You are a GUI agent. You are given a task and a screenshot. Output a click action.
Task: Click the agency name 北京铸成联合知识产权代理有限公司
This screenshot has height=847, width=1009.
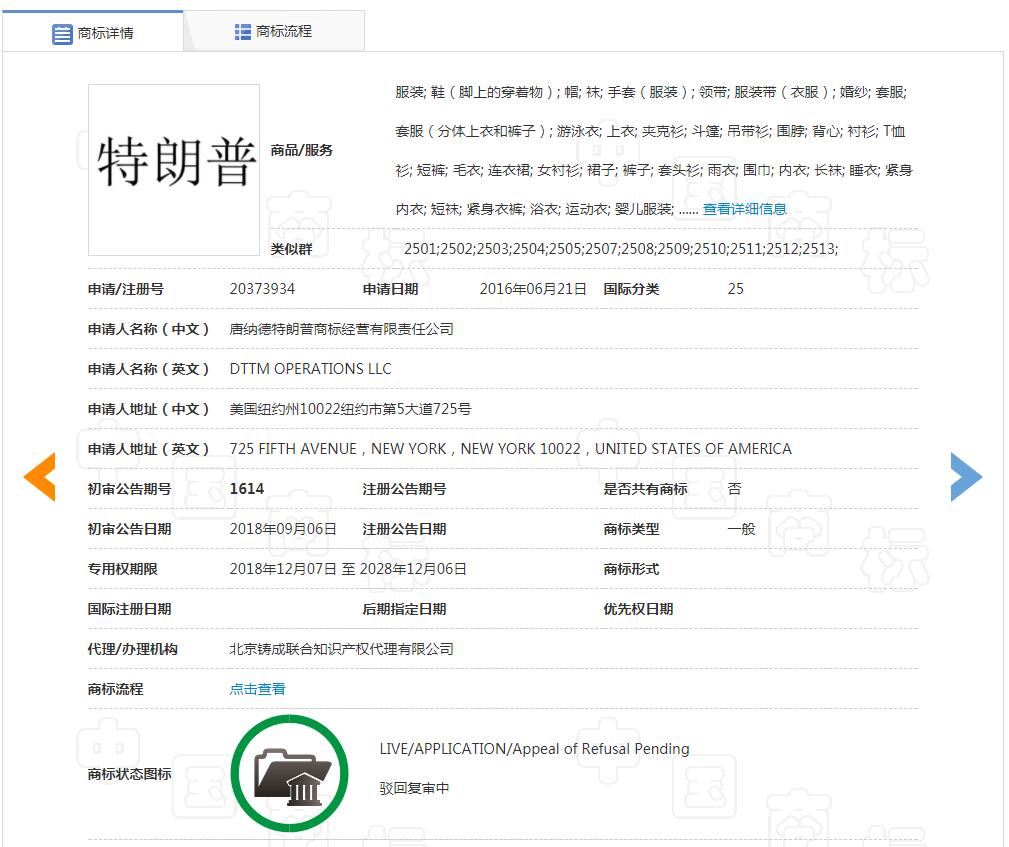pos(341,649)
